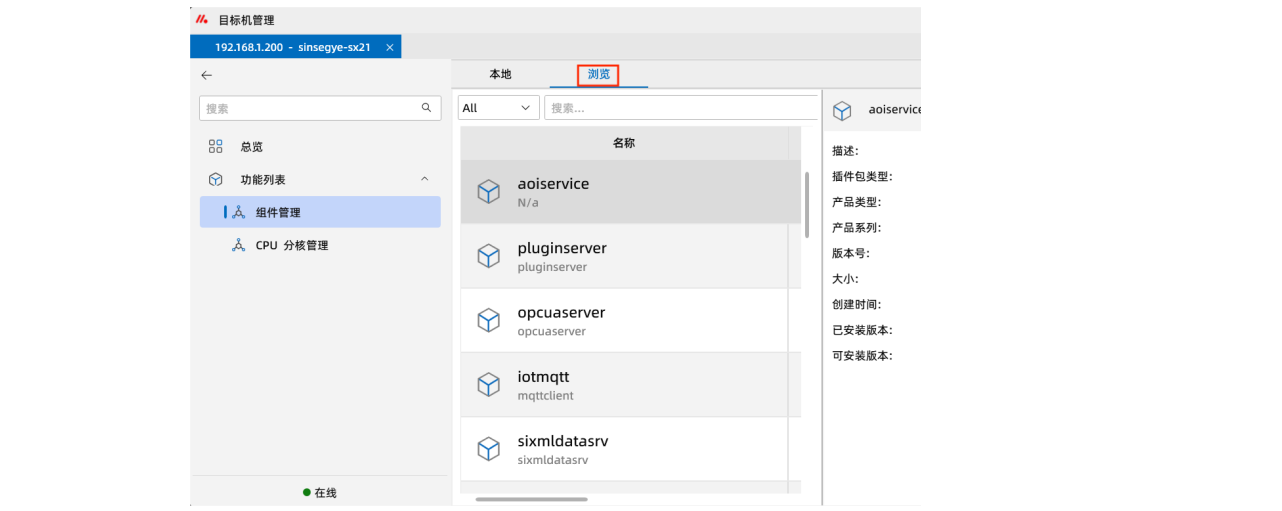Click the iotmqtt package cube icon
1282x511 pixels.
point(488,385)
